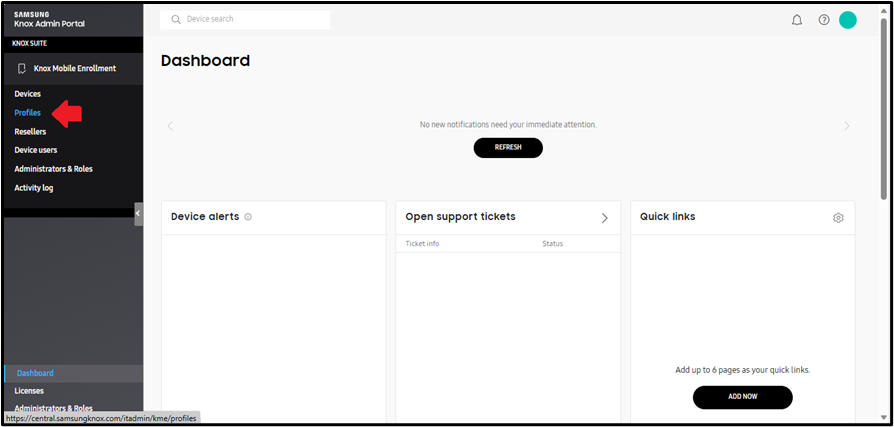Click the help question mark icon
Screen dimensions: 894x427
[x=824, y=20]
